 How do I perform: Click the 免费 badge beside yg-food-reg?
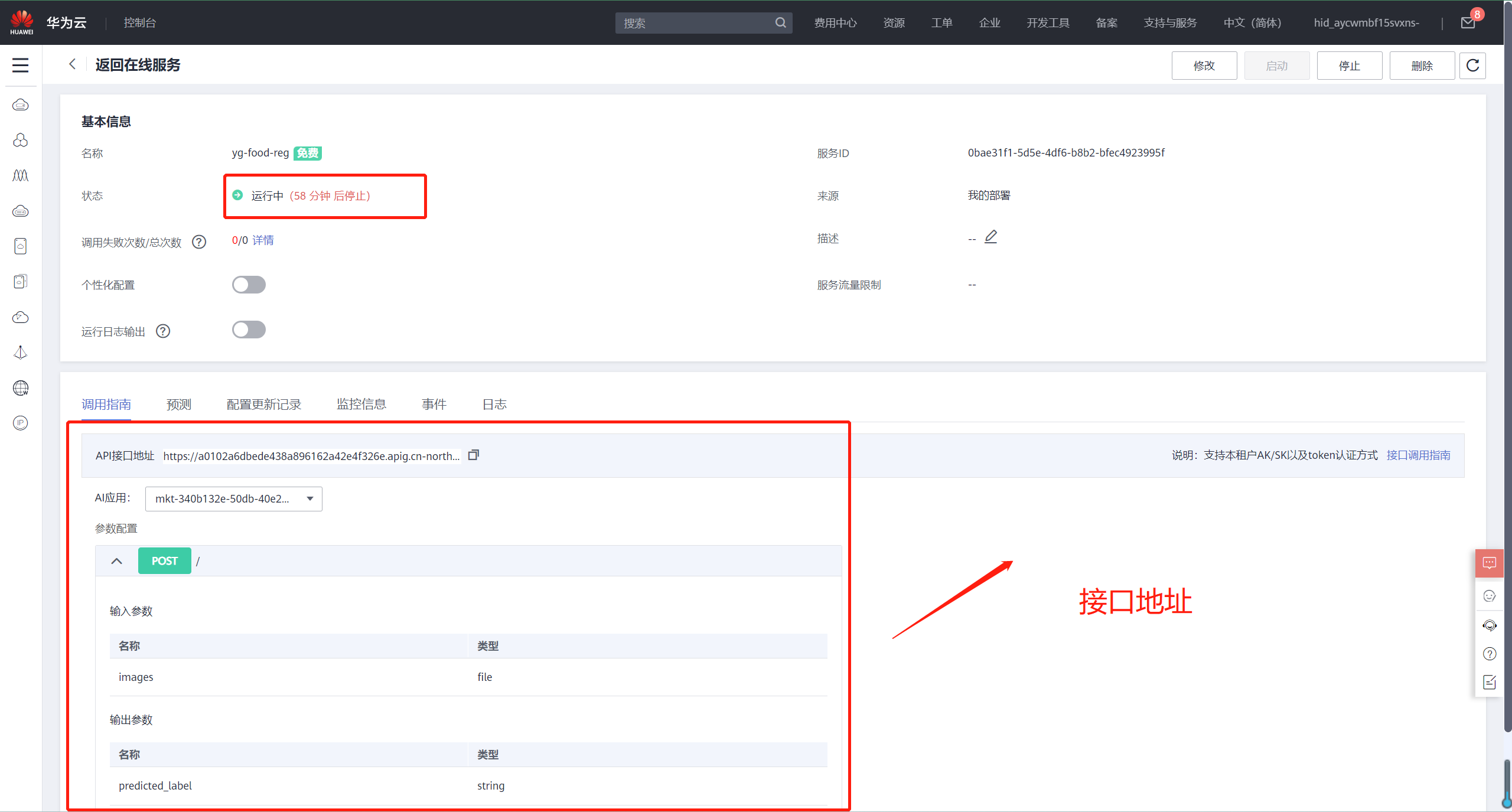pyautogui.click(x=308, y=153)
